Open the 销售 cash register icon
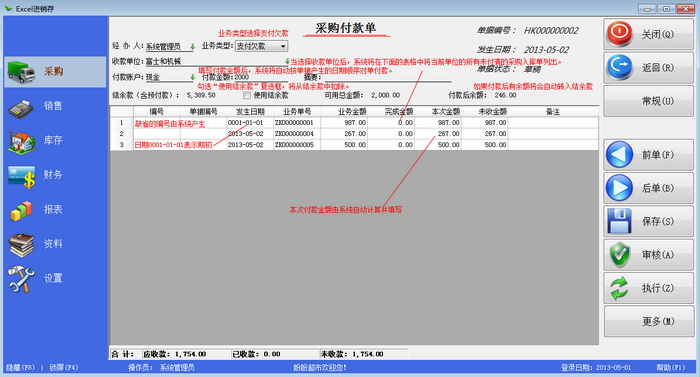700x377 pixels. click(21, 108)
